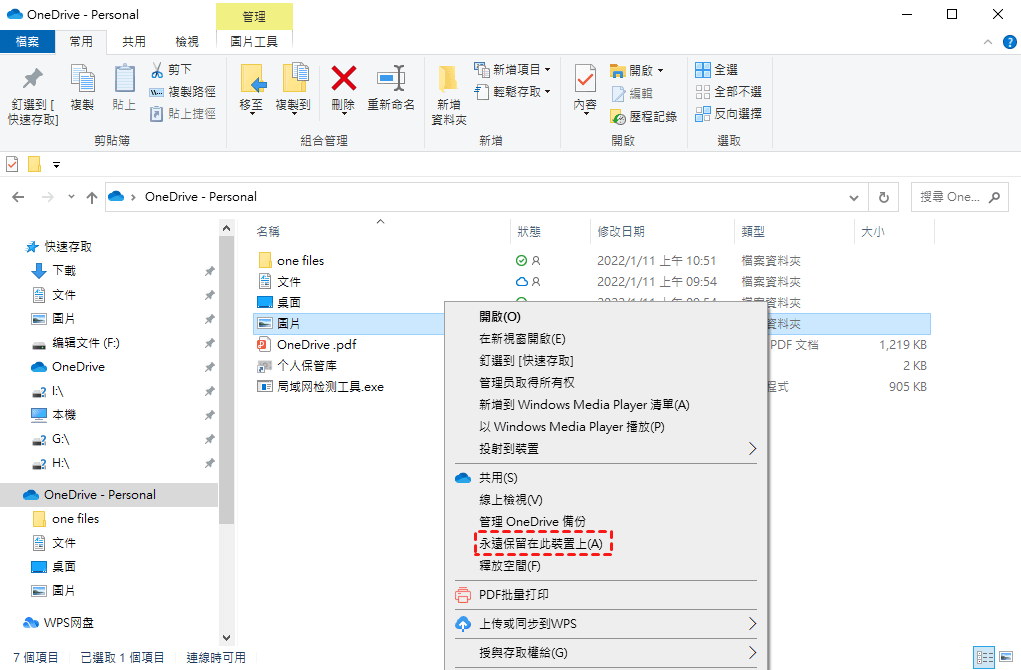The width and height of the screenshot is (1021, 670).
Task: Choose 永遠保留在此裝置上(A)
Action: (x=541, y=544)
